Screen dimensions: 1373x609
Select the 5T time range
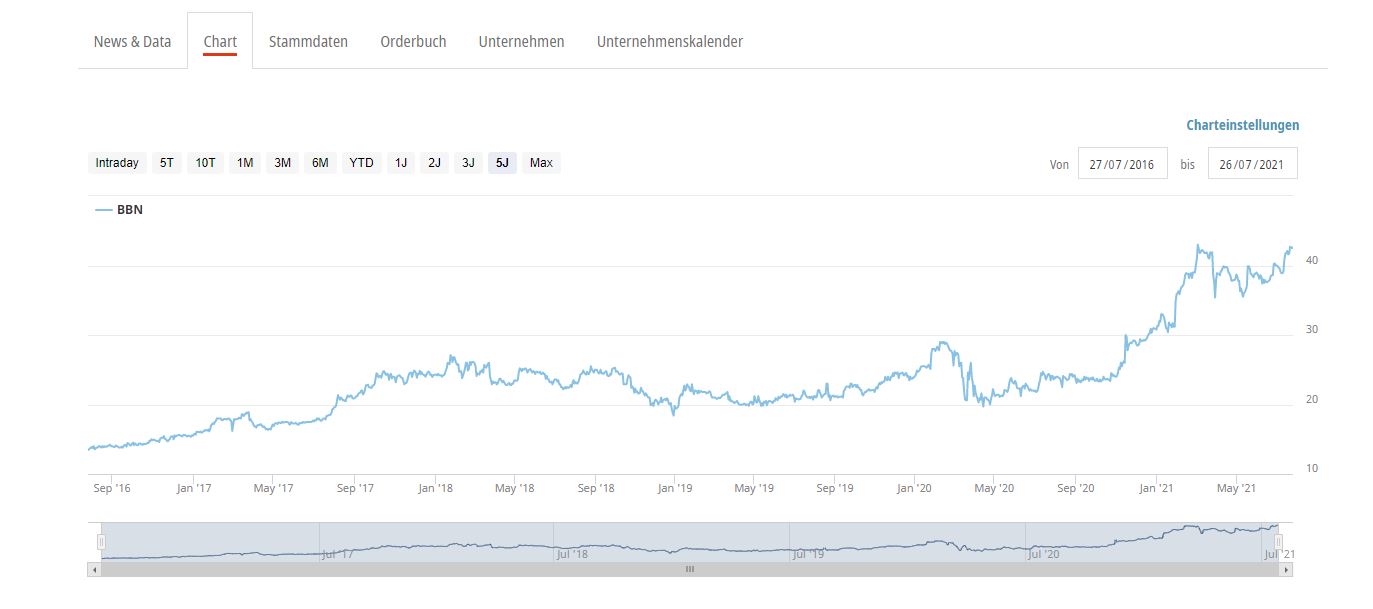[x=166, y=163]
